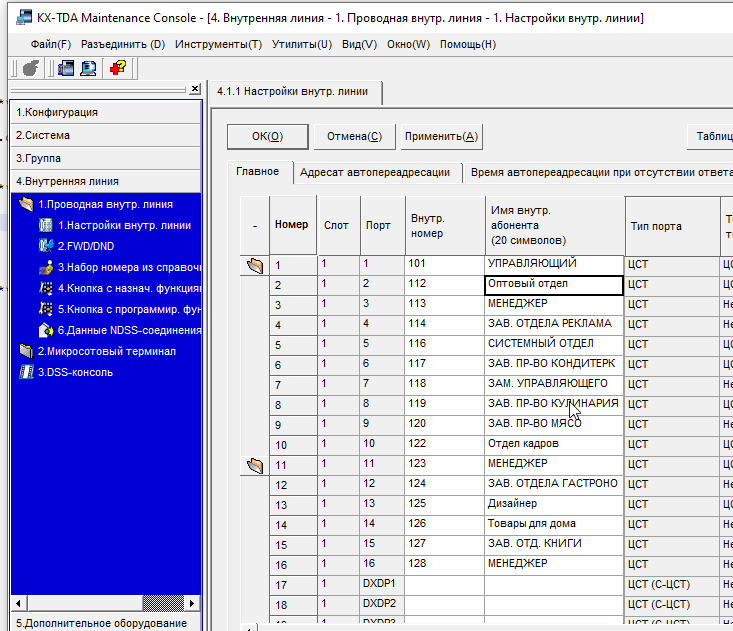Image resolution: width=733 pixels, height=631 pixels.
Task: Click the folder icon in table row 11
Action: [255, 466]
